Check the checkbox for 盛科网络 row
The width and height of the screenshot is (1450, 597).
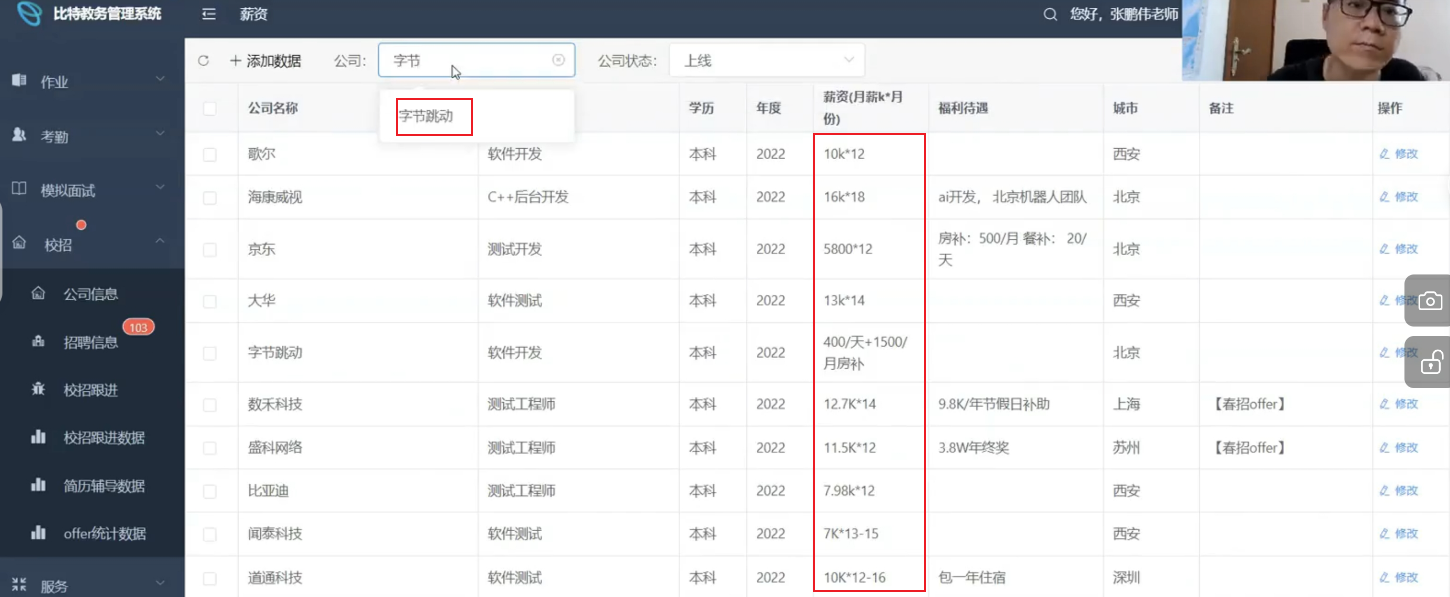(210, 448)
